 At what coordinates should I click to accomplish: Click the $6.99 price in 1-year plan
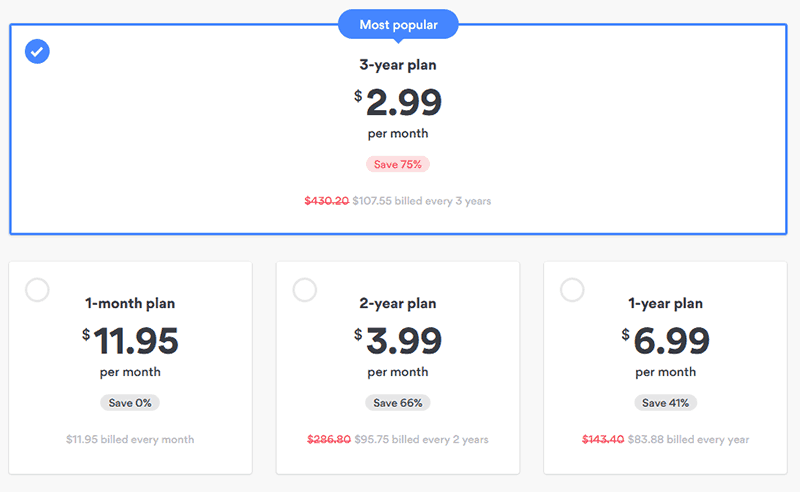pyautogui.click(x=671, y=341)
